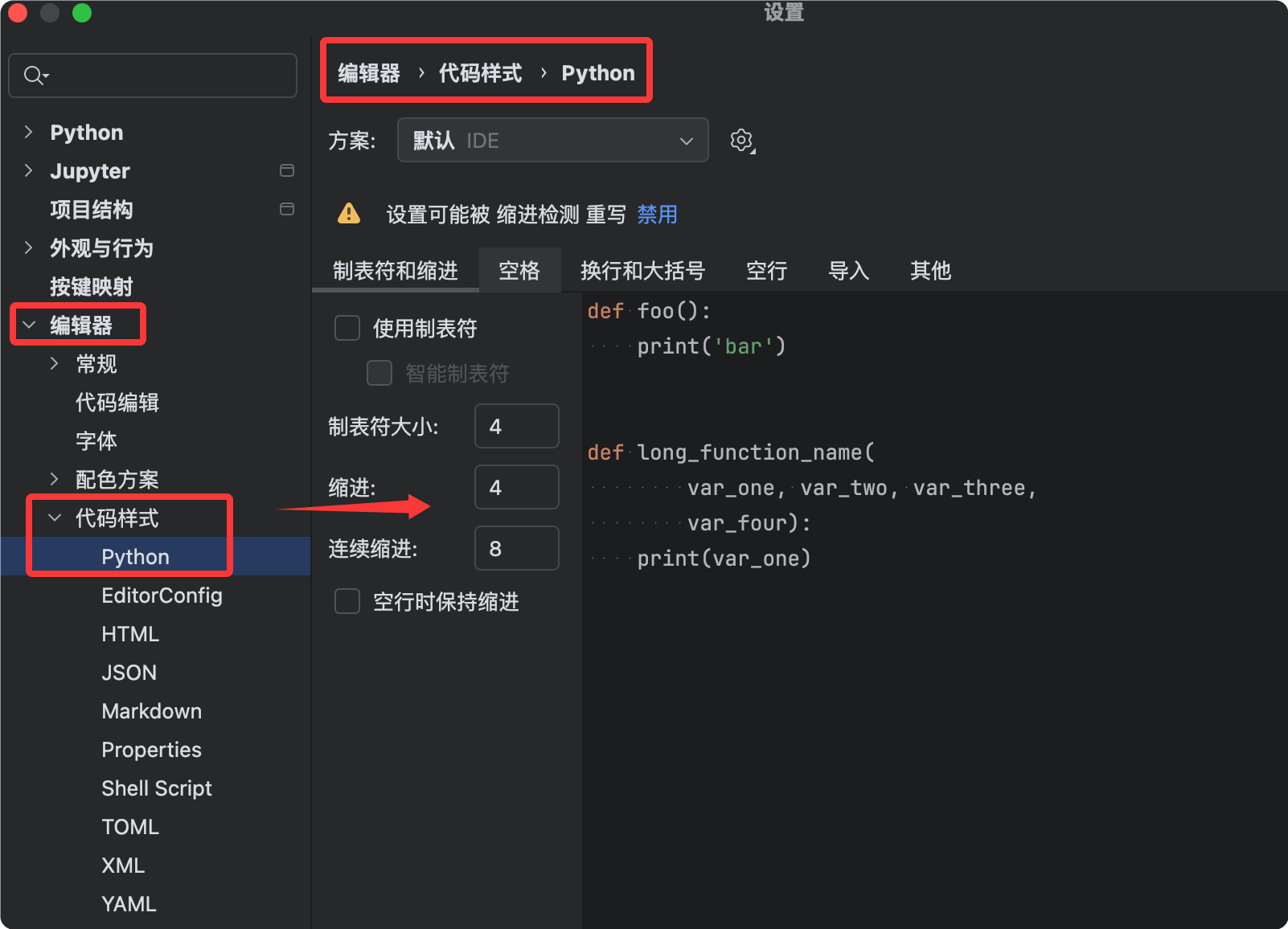Select EditorConfig code style
This screenshot has width=1288, height=929.
(x=162, y=595)
